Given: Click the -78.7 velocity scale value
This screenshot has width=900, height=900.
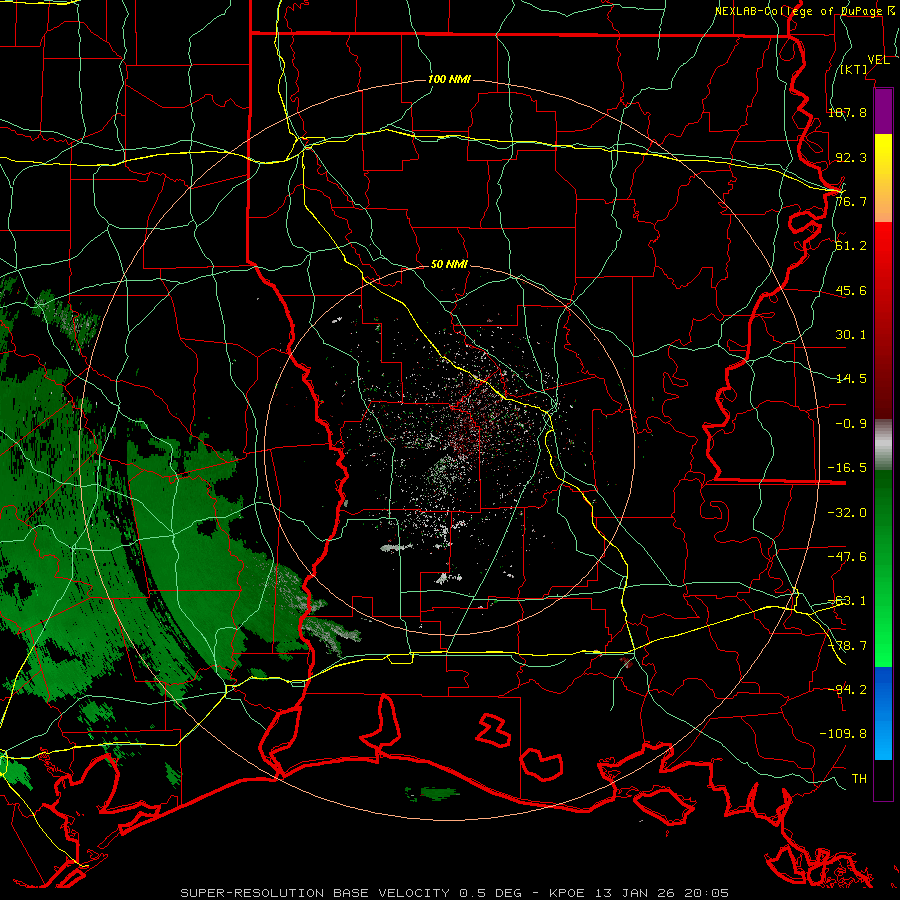Looking at the screenshot, I should (847, 646).
